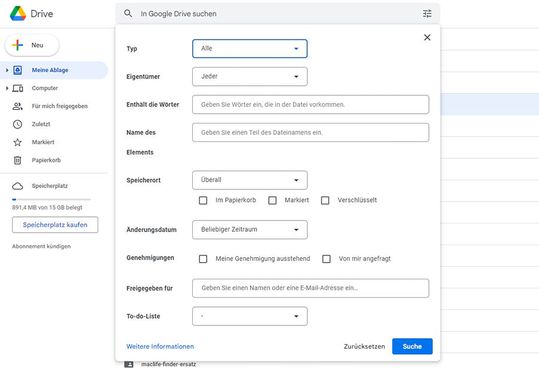Toggle the search filter options icon
This screenshot has width=539, height=368.
(427, 14)
